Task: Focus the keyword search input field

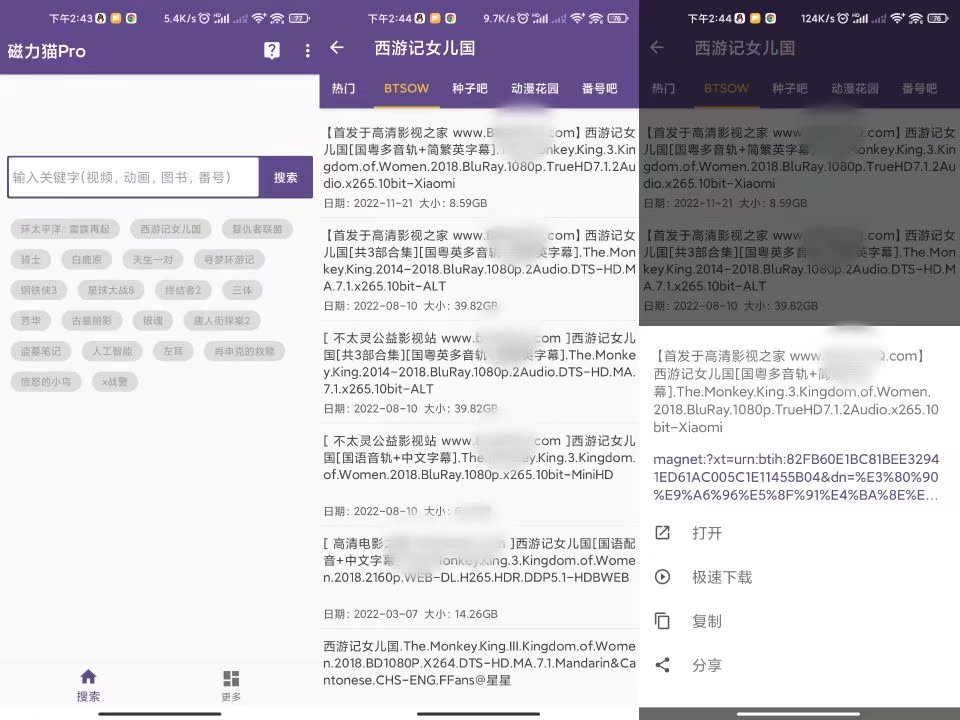Action: click(x=133, y=177)
